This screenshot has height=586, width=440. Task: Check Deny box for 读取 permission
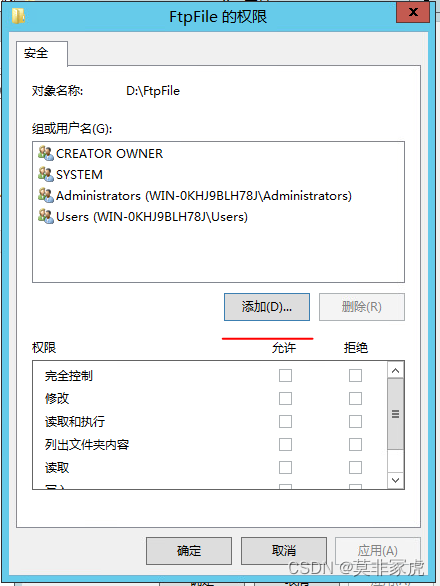pyautogui.click(x=355, y=468)
